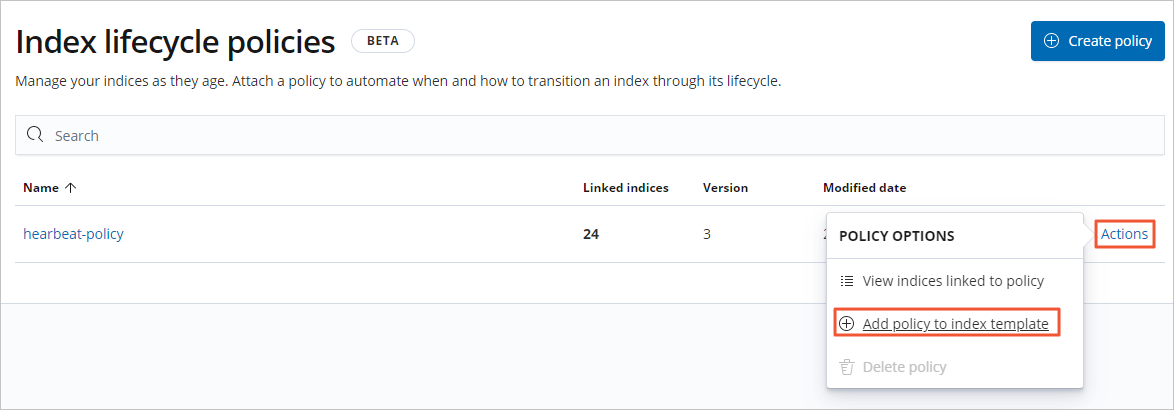The image size is (1174, 410).
Task: Open the hearbeat-policy link
Action: click(x=73, y=234)
